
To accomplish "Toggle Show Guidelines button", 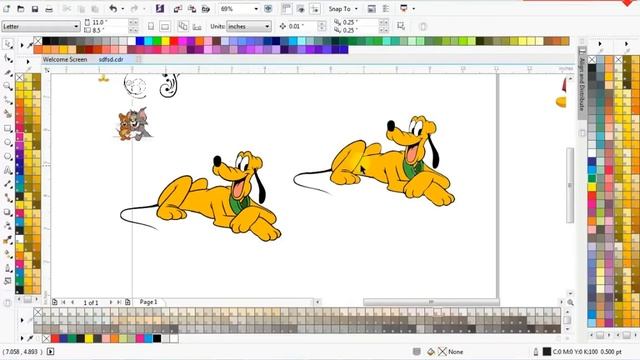I will [x=315, y=9].
